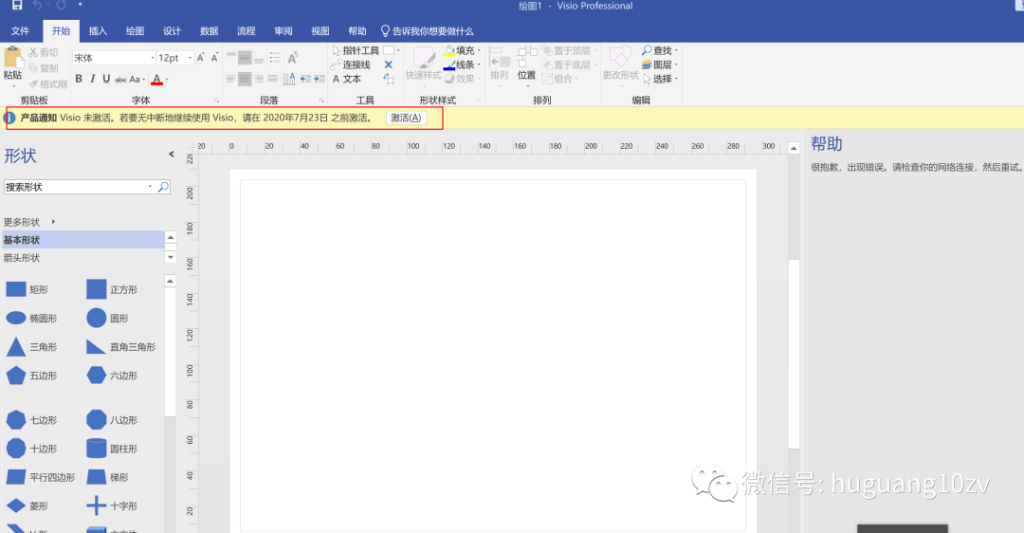Open the Aa change case dropdown
The width and height of the screenshot is (1024, 533).
[137, 79]
